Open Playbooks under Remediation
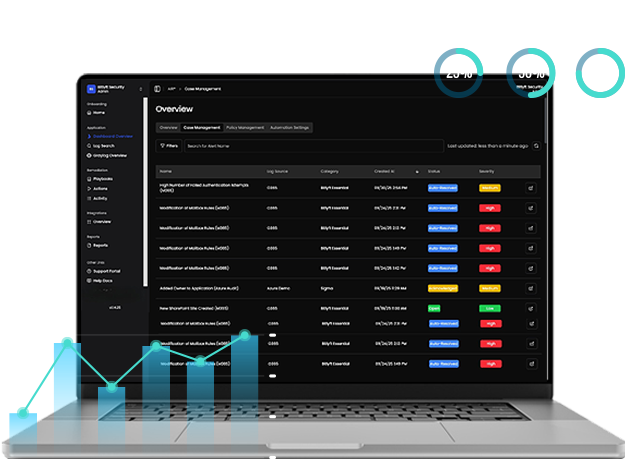Screen dimensions: 625x459 click(102, 178)
